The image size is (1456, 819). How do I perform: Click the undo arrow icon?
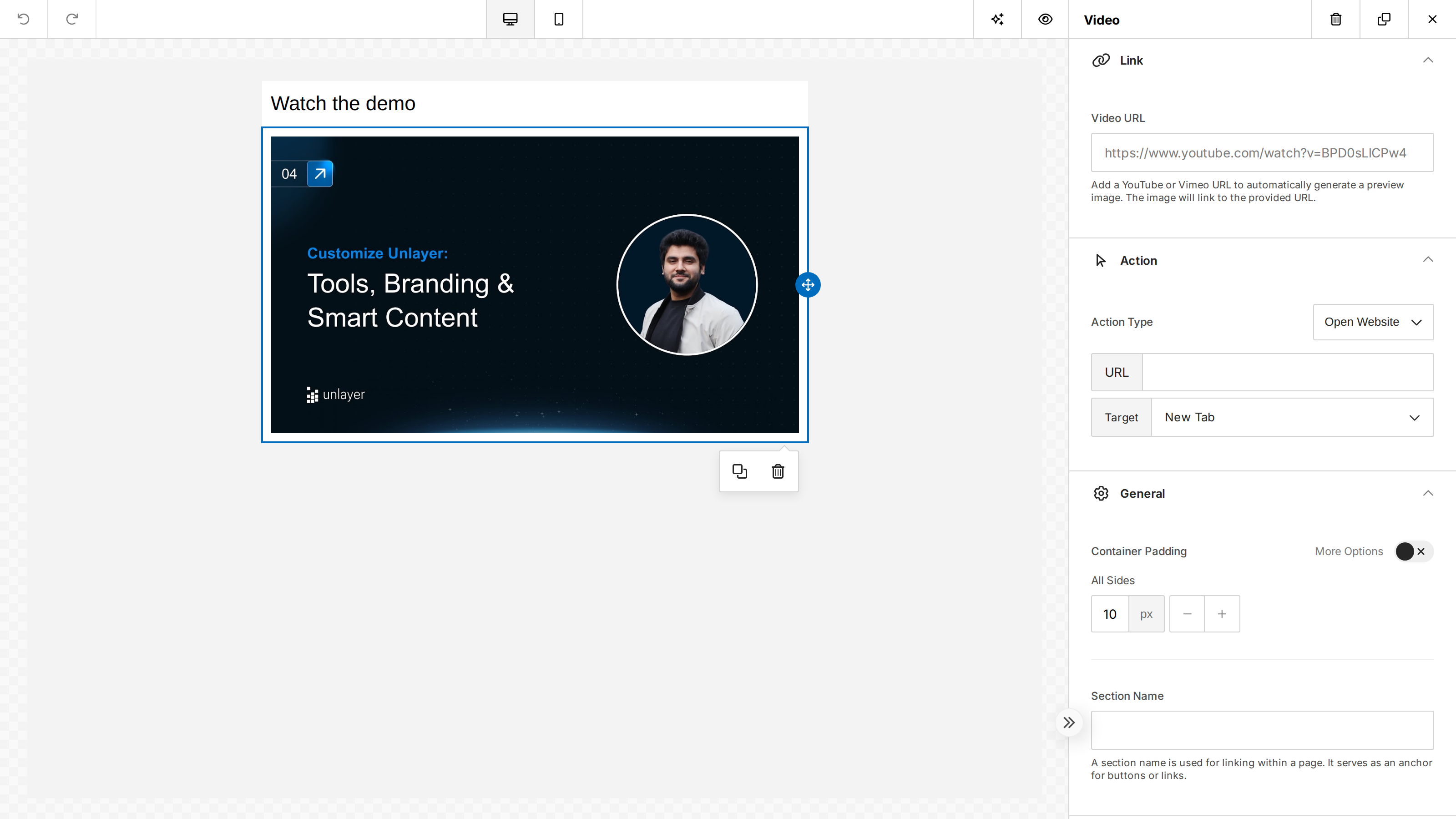pyautogui.click(x=23, y=19)
